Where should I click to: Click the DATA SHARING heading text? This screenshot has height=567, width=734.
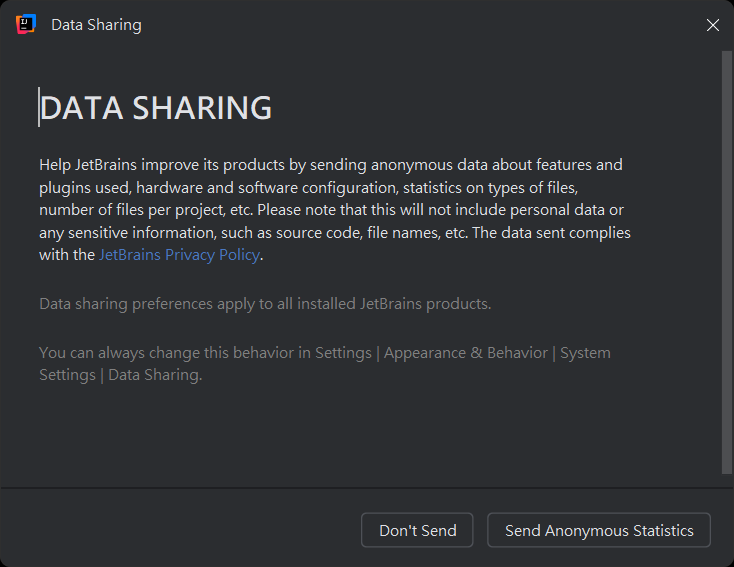(x=155, y=108)
